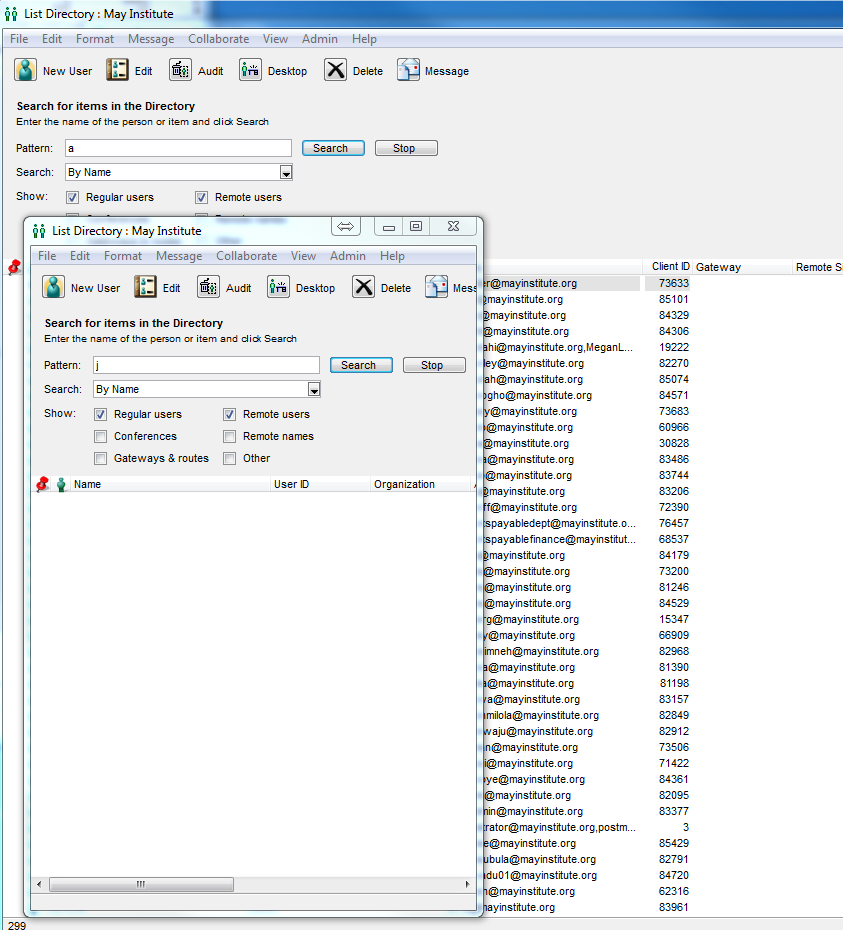843x930 pixels.
Task: Click Pattern input field in back window
Action: coord(179,148)
